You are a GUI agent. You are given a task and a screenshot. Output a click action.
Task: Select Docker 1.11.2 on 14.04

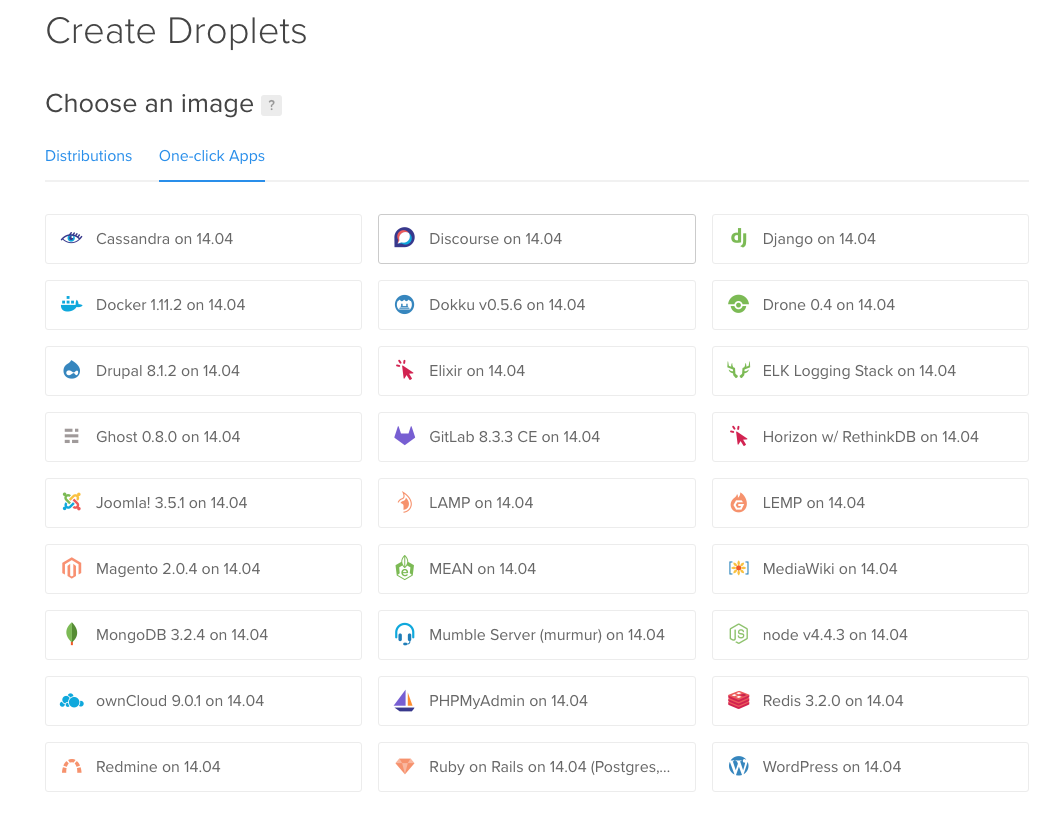(x=203, y=305)
